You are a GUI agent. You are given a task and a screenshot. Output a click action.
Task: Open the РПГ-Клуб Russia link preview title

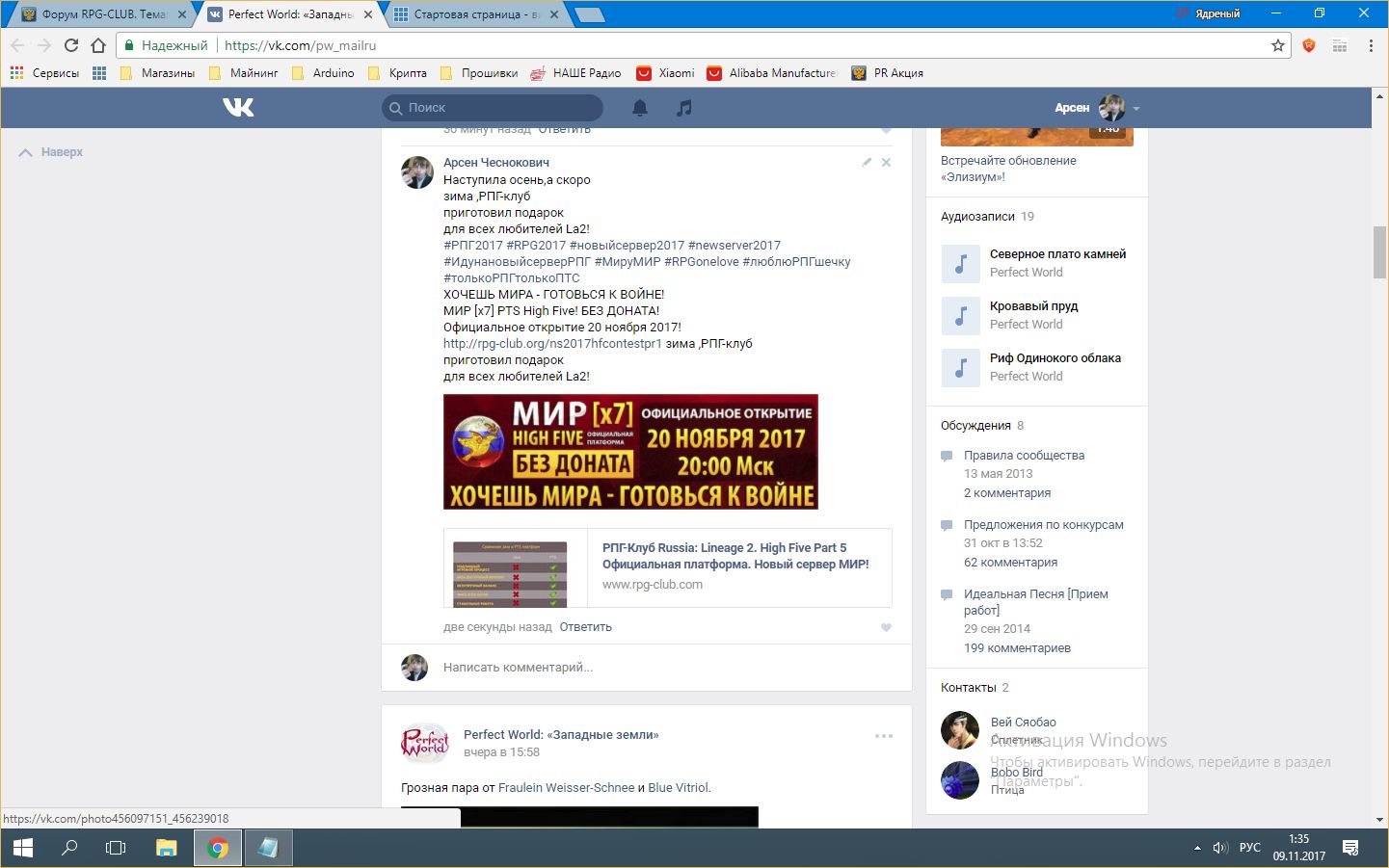[x=735, y=556]
